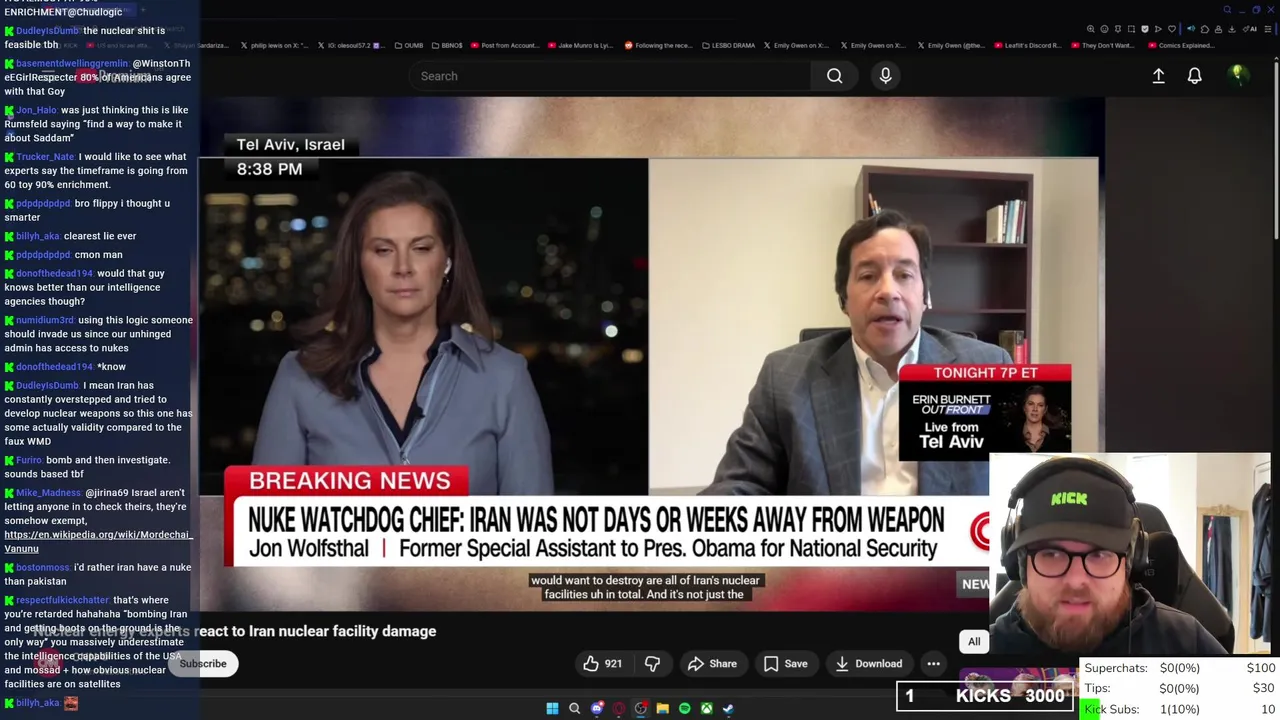Click the pinboard pin toolbar icon
This screenshot has width=1280, height=720.
point(1118,29)
